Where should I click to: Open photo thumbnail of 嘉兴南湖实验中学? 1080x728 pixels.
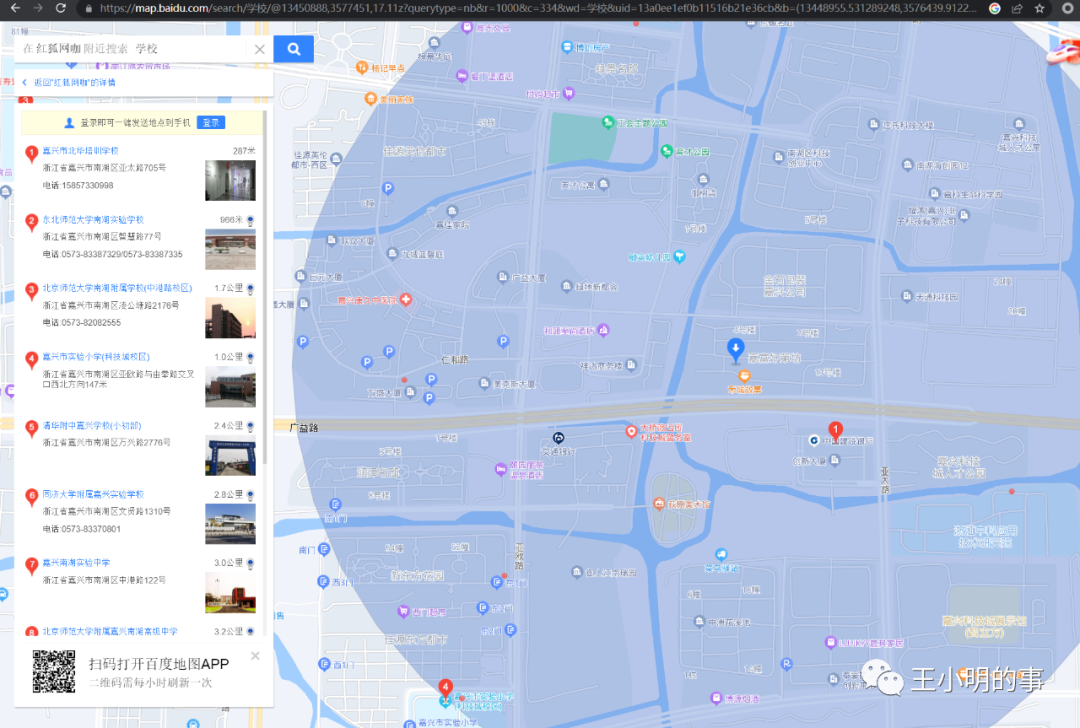tap(230, 593)
